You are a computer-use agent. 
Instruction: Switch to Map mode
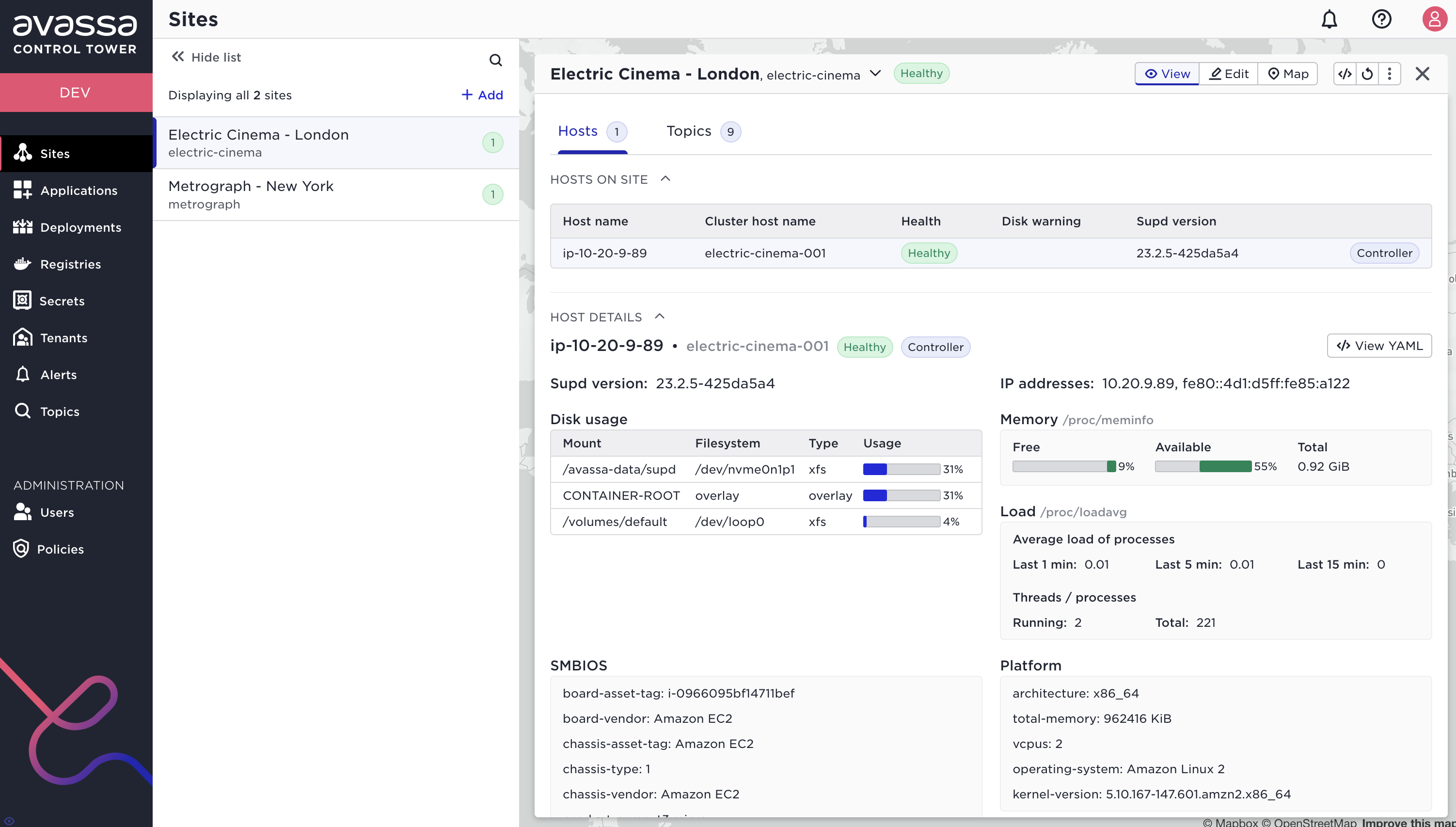coord(1287,74)
